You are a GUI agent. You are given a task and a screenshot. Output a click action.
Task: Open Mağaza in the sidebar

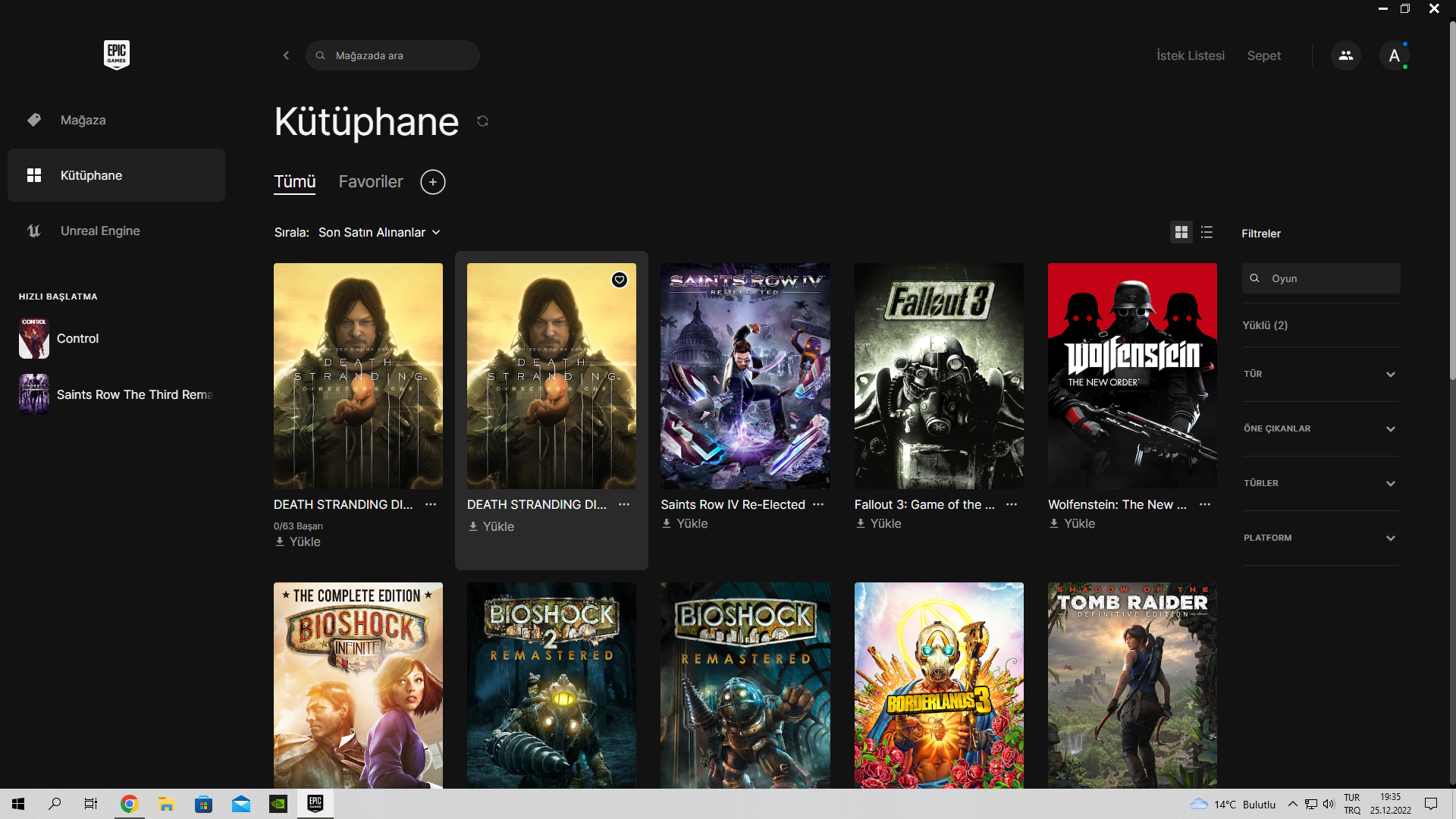tap(83, 120)
